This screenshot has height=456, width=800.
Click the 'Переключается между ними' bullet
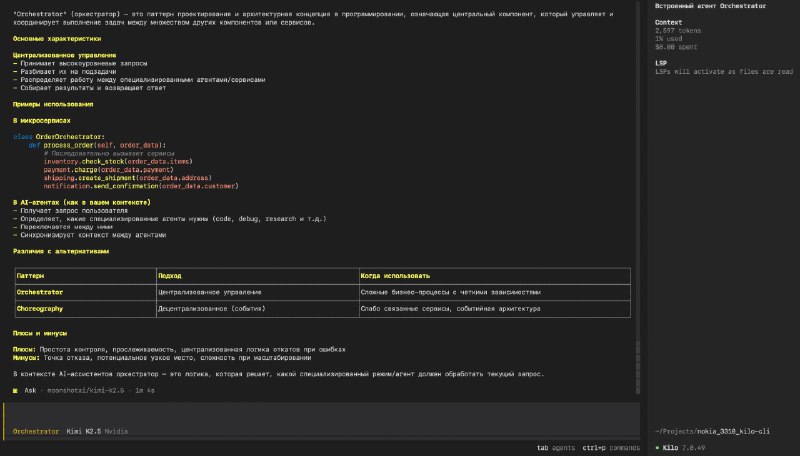click(62, 227)
